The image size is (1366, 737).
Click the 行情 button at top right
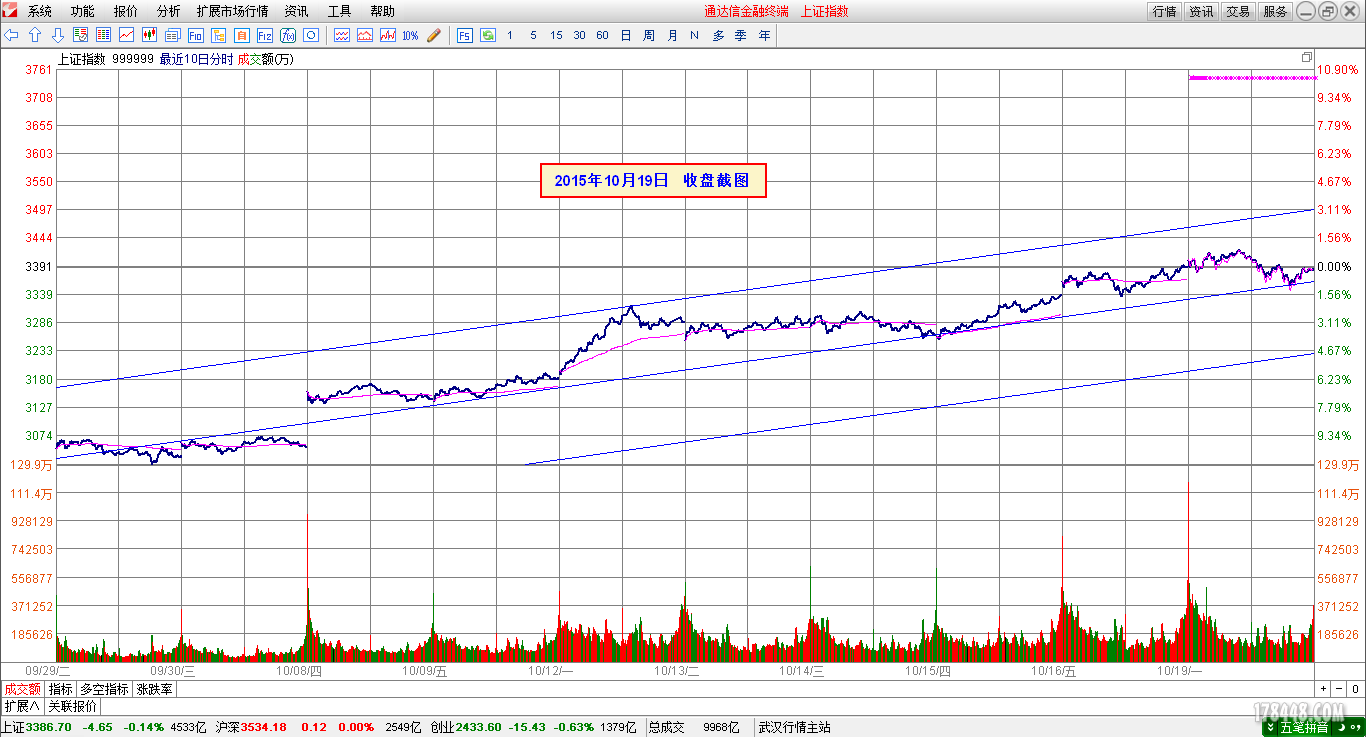pos(1164,12)
